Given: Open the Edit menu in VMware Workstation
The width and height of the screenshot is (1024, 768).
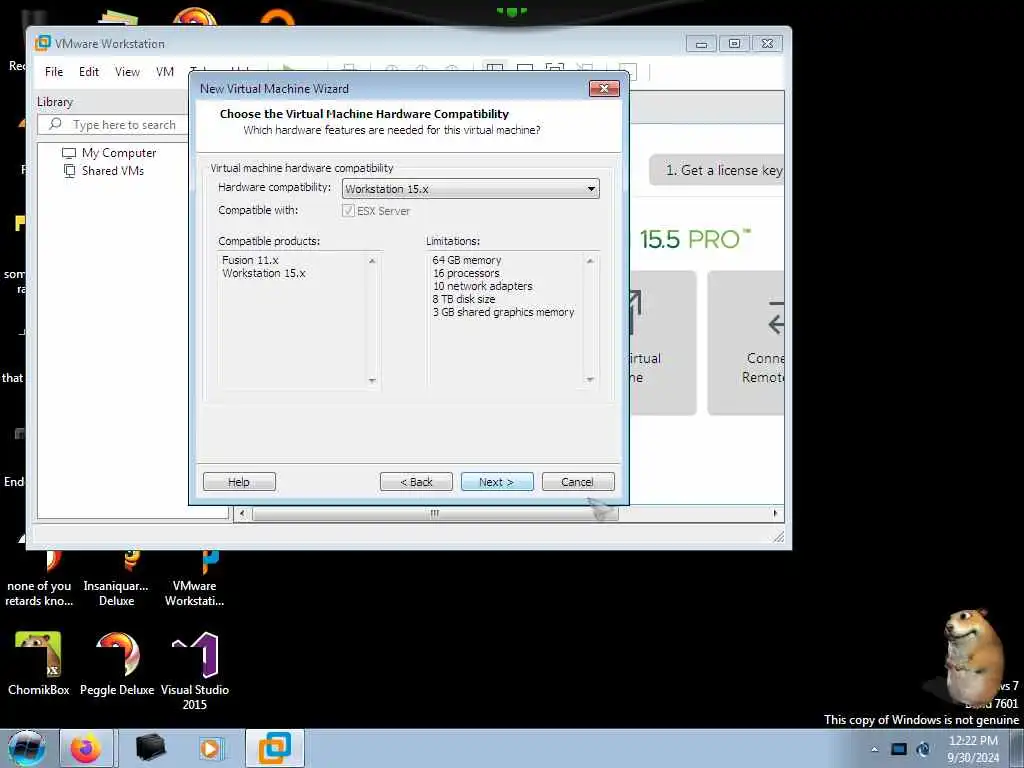Looking at the screenshot, I should coord(89,72).
